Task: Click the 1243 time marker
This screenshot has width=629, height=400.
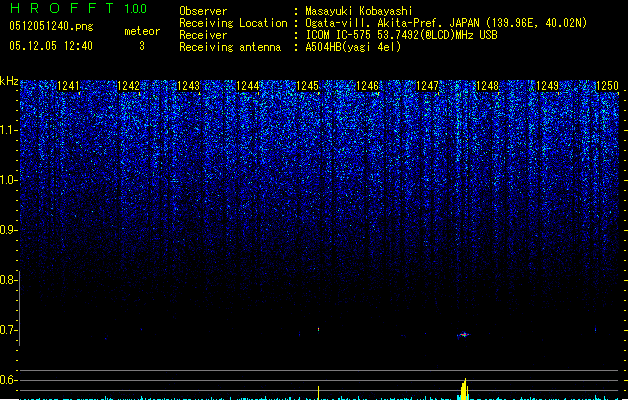Action: click(x=188, y=85)
